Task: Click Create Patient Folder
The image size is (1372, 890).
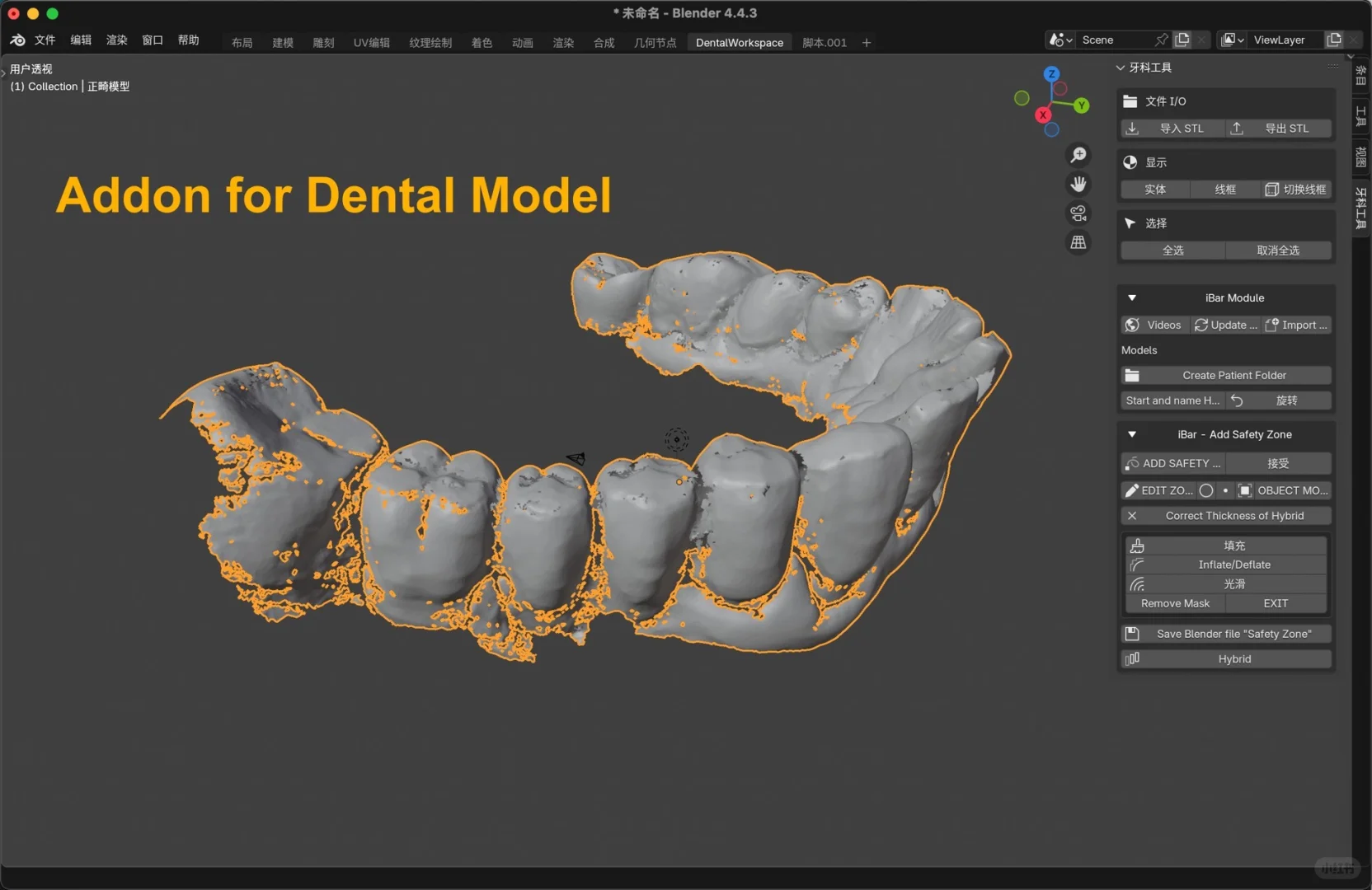Action: click(1226, 376)
